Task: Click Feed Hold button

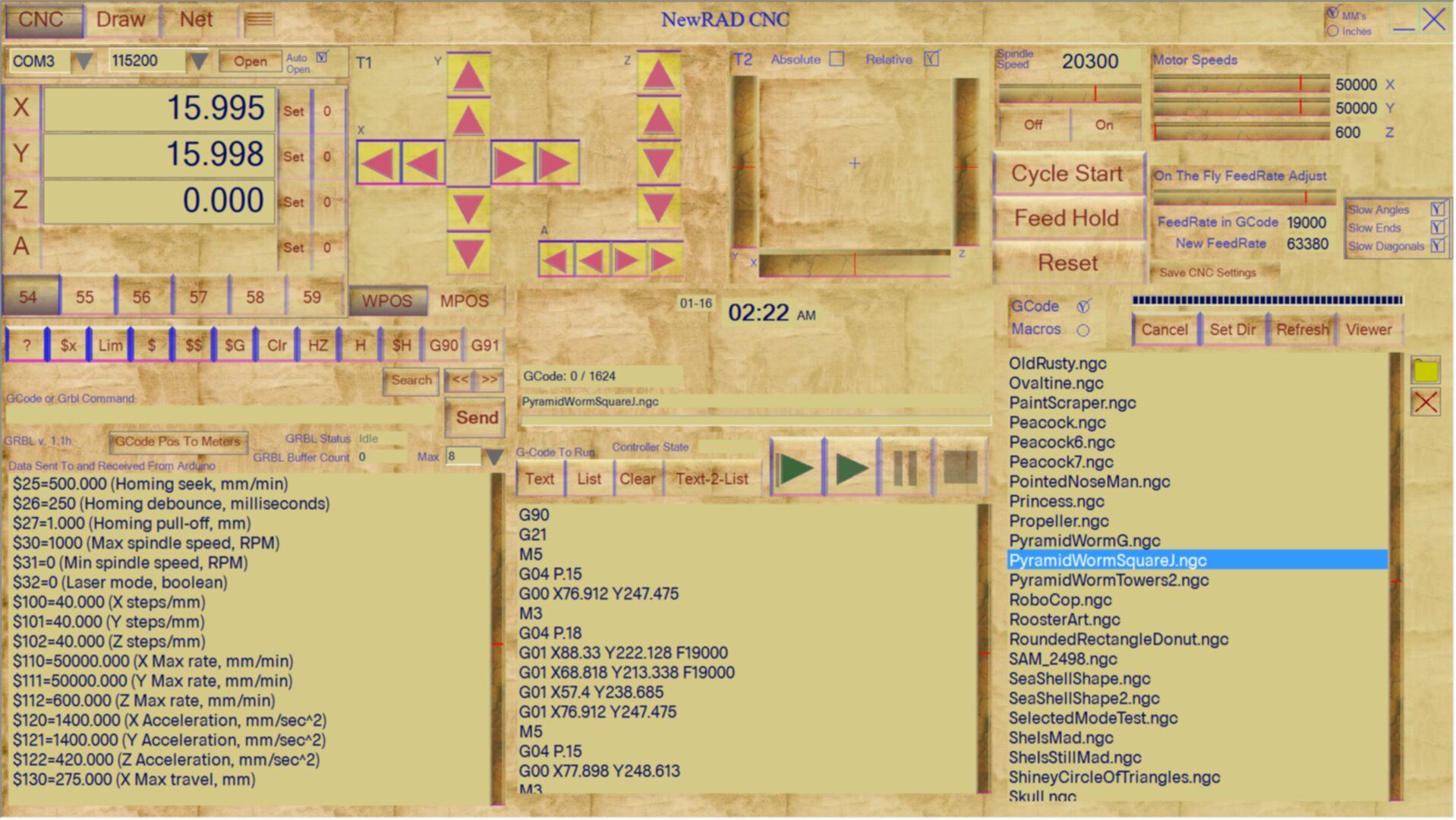Action: tap(1067, 219)
